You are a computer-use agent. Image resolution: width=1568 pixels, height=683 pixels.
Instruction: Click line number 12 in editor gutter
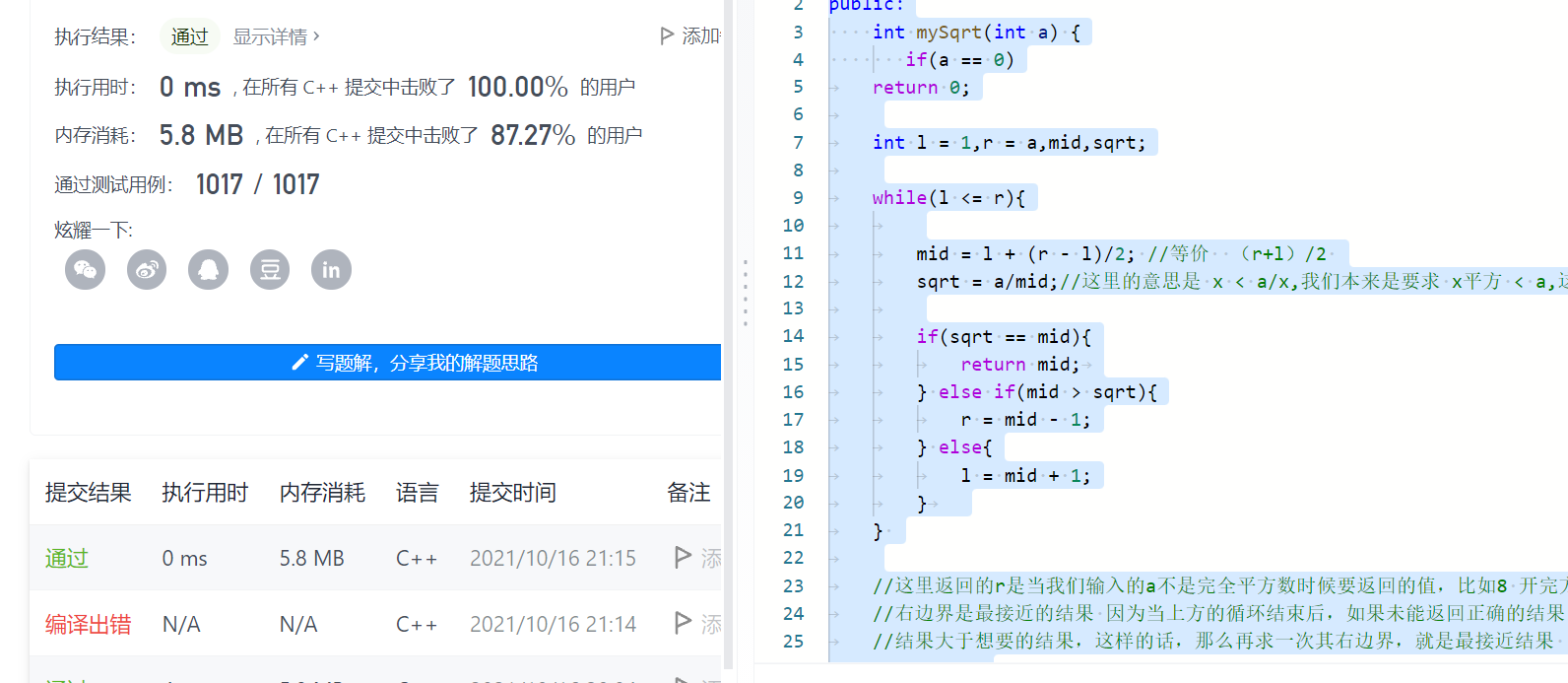(x=793, y=281)
